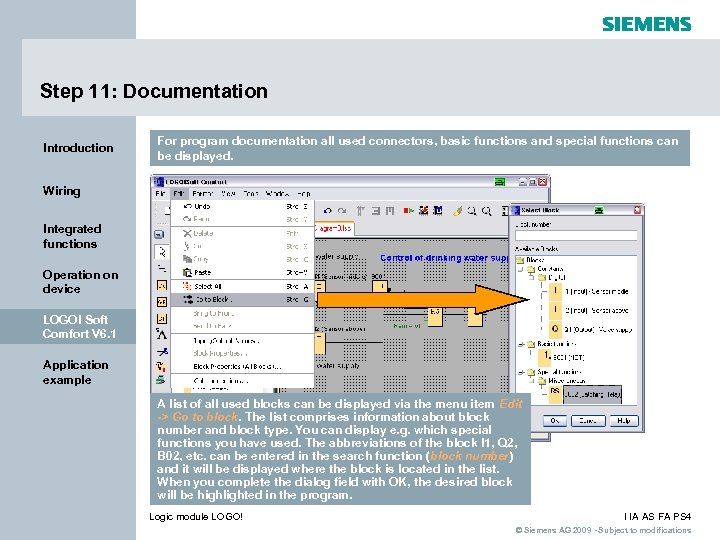This screenshot has height=540, width=720.
Task: Click the yellow highlighter toolbar icon
Action: pyautogui.click(x=457, y=211)
